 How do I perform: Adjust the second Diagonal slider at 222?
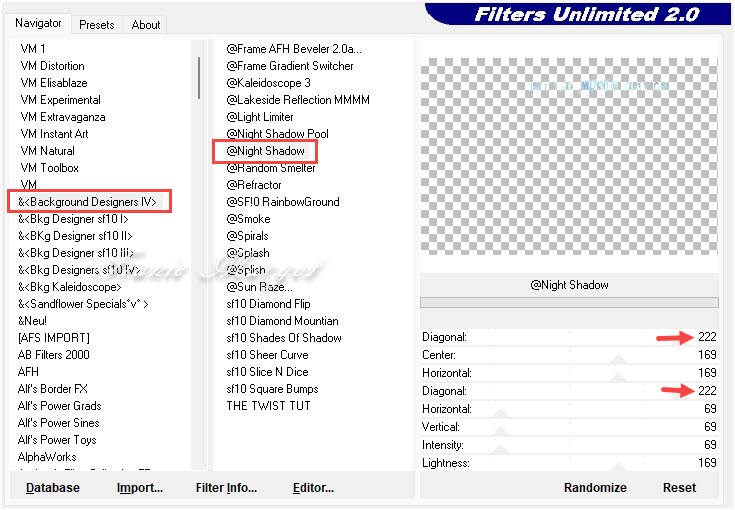(569, 391)
